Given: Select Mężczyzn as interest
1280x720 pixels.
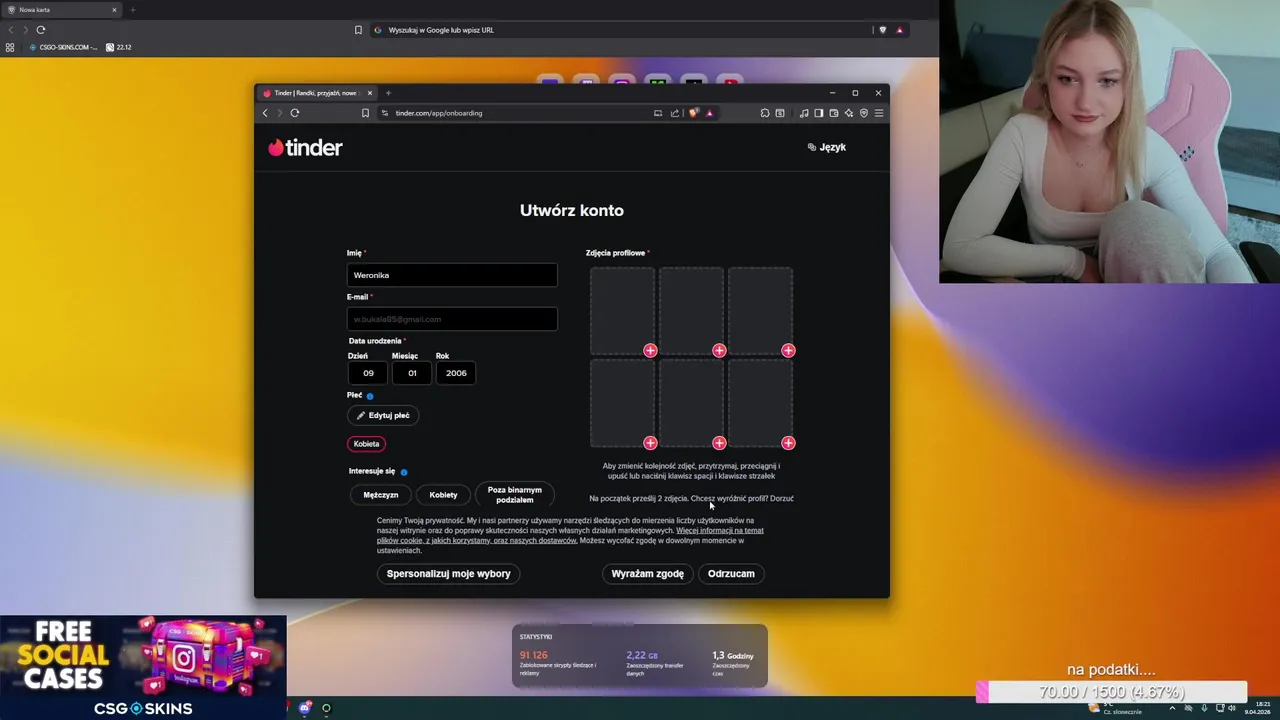Looking at the screenshot, I should [x=381, y=495].
